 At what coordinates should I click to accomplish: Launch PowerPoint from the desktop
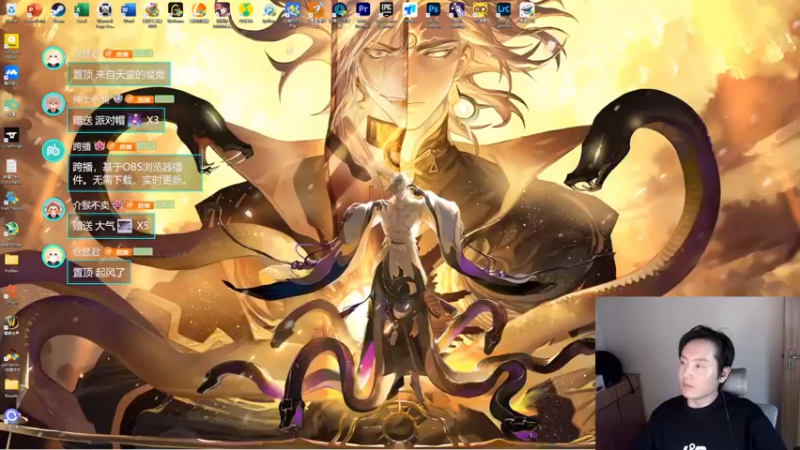pos(34,10)
